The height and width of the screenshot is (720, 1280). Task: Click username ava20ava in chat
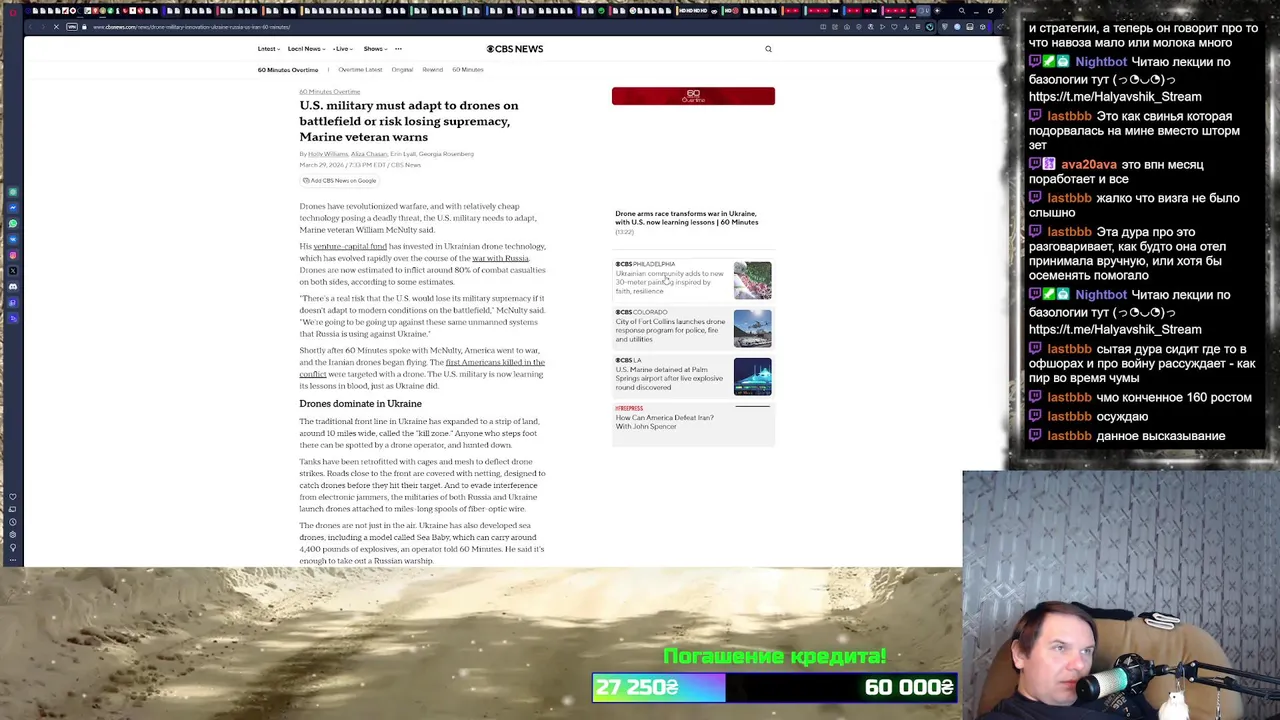point(1089,164)
